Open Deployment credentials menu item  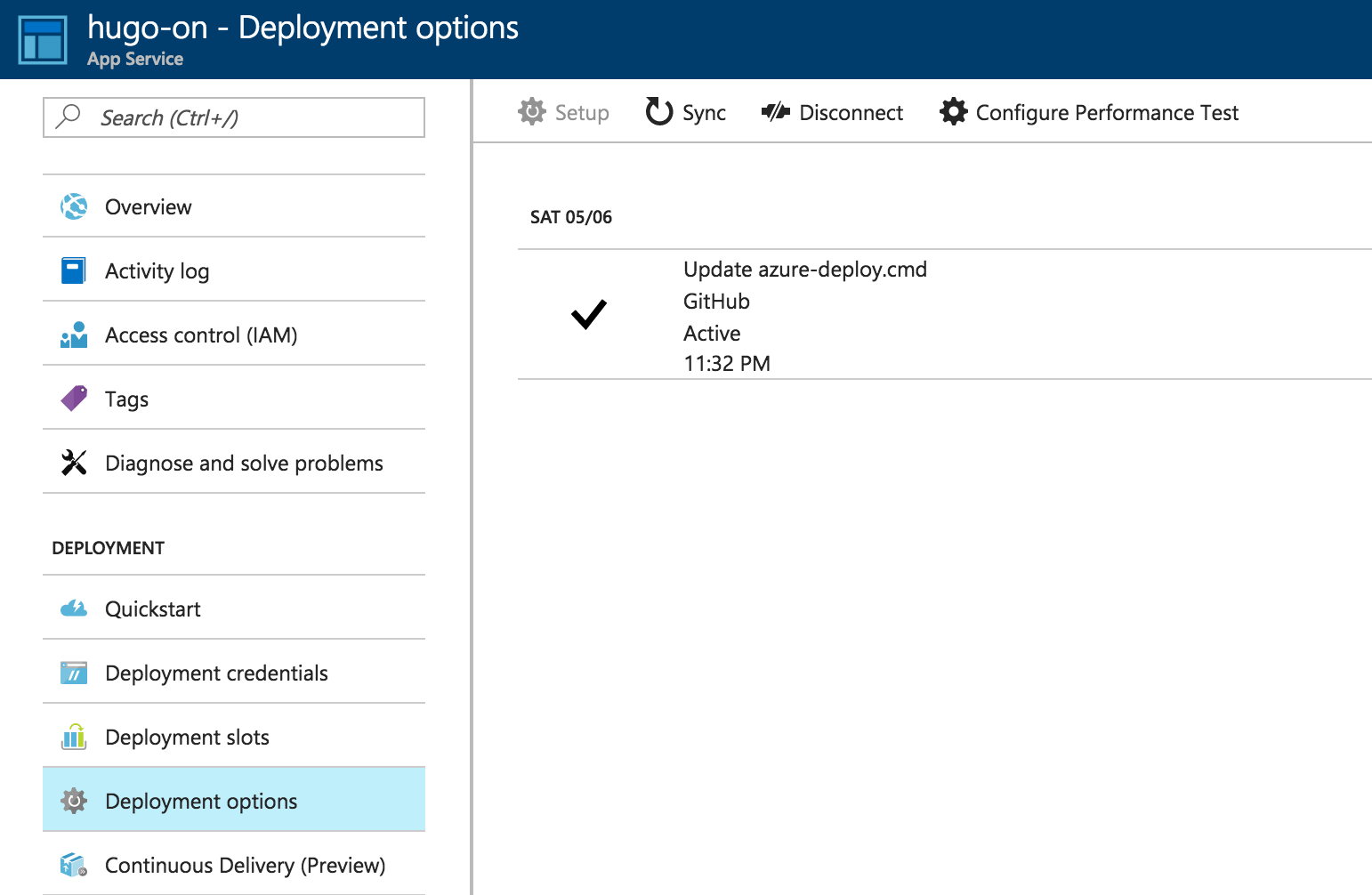[x=216, y=673]
